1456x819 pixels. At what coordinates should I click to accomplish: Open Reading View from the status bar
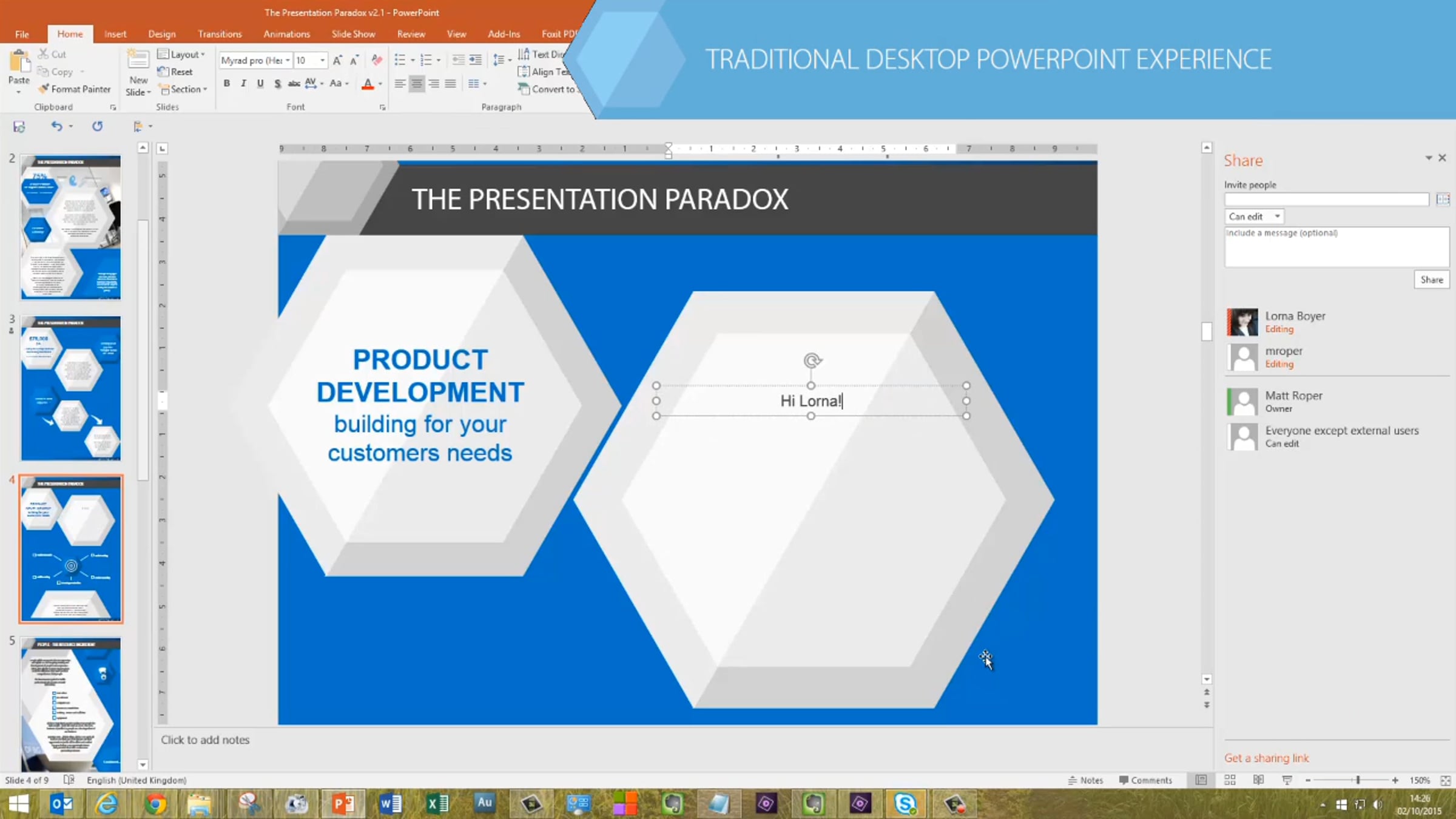(1258, 780)
